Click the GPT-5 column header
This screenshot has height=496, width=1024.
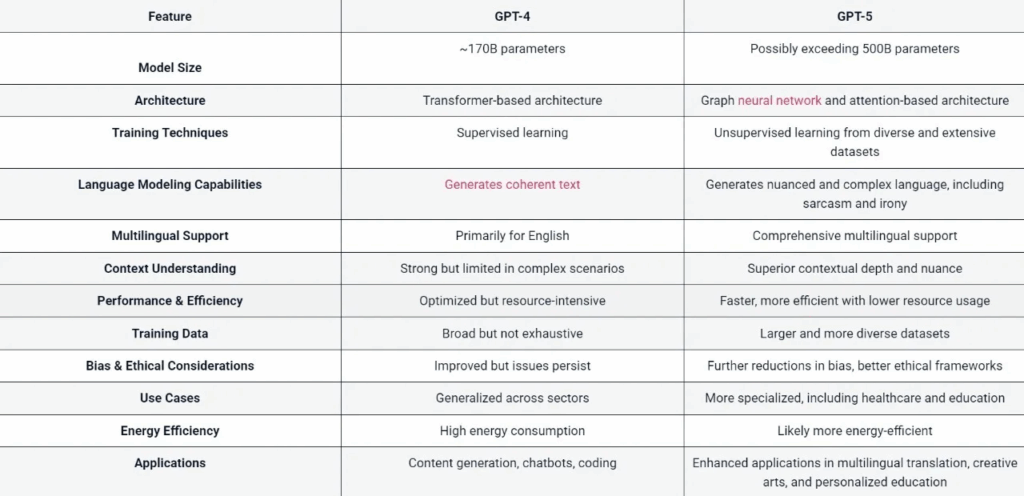[854, 17]
